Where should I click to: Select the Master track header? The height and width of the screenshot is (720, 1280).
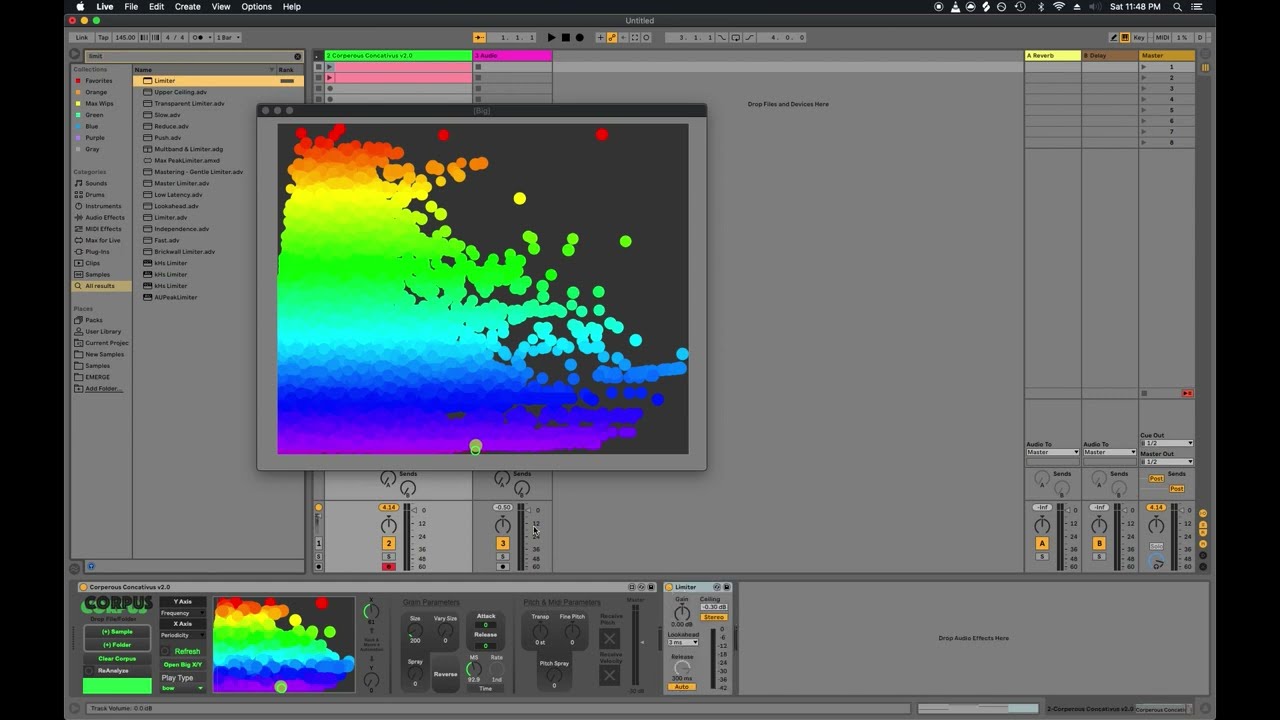point(1167,56)
